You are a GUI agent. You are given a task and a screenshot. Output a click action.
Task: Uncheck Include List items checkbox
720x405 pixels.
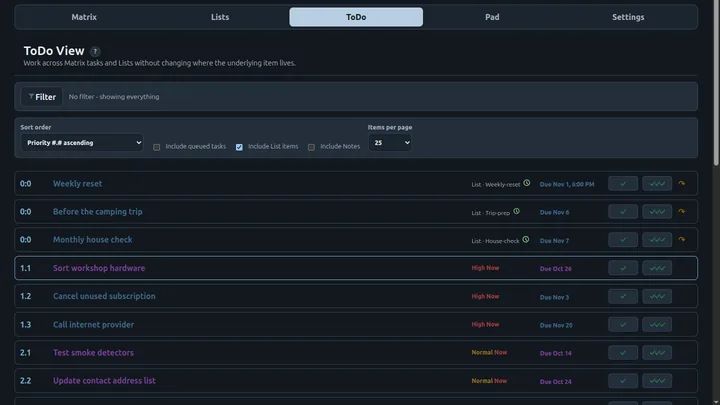click(239, 147)
